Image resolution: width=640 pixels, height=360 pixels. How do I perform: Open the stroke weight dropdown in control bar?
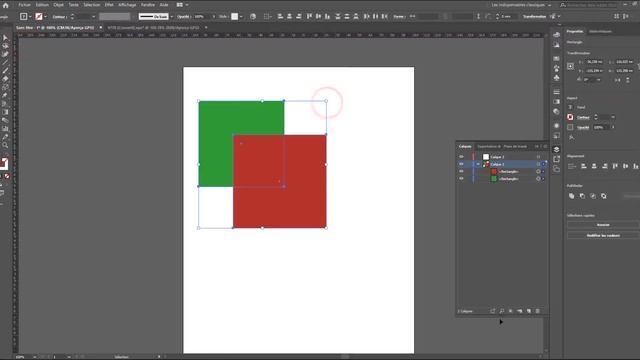pyautogui.click(x=93, y=17)
